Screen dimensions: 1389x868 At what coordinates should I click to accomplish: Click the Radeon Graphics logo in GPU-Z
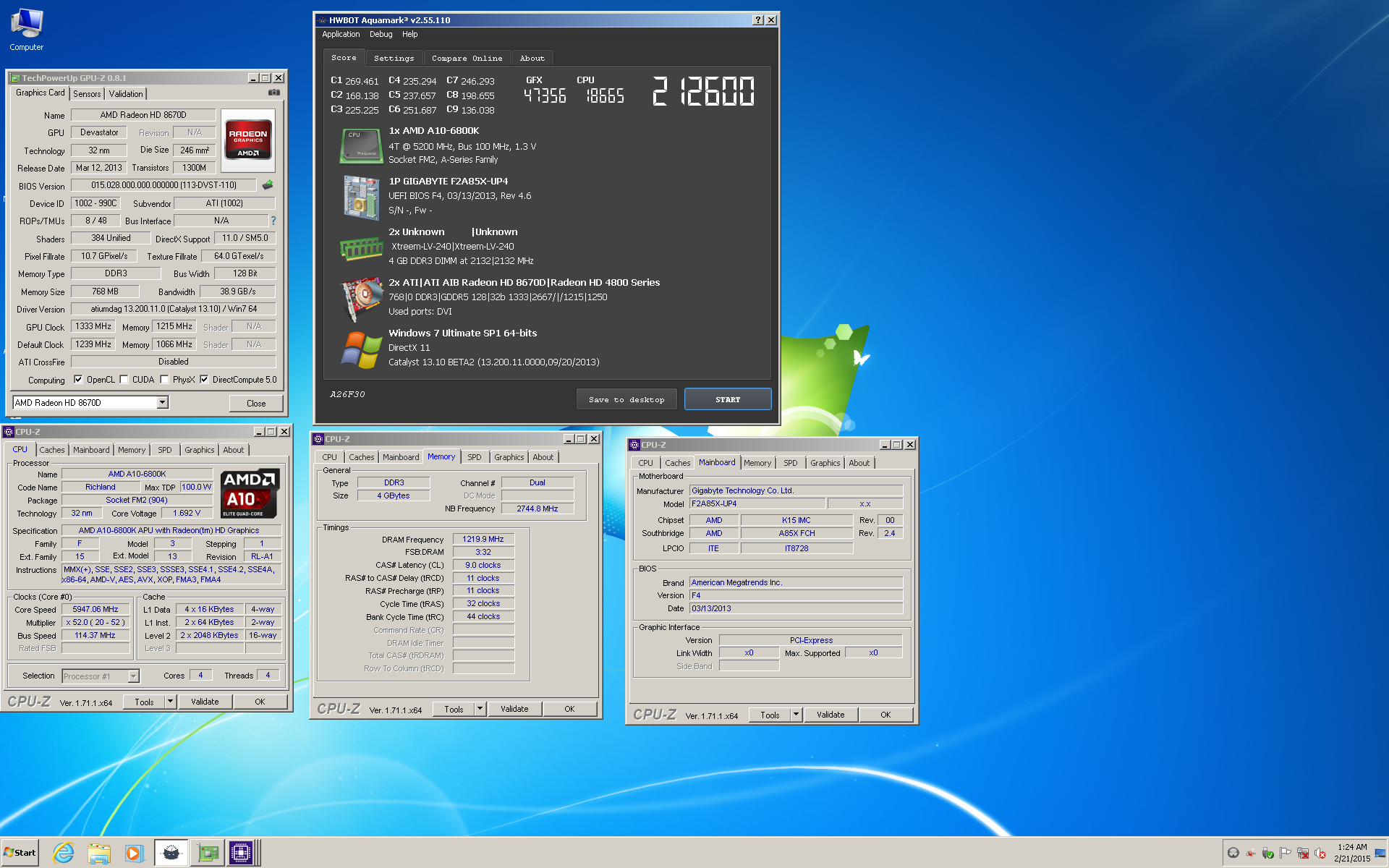click(x=248, y=140)
